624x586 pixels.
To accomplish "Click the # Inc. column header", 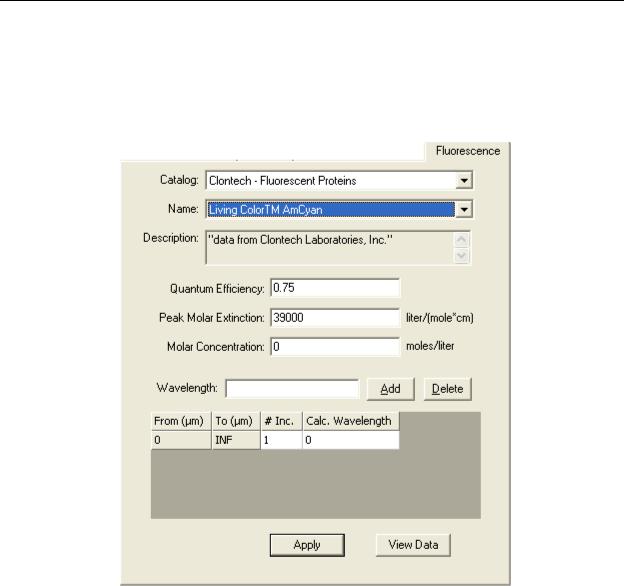I will (281, 421).
